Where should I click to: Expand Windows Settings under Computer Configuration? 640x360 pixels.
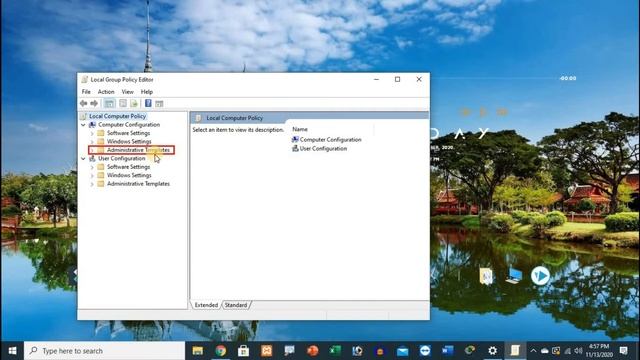click(92, 142)
